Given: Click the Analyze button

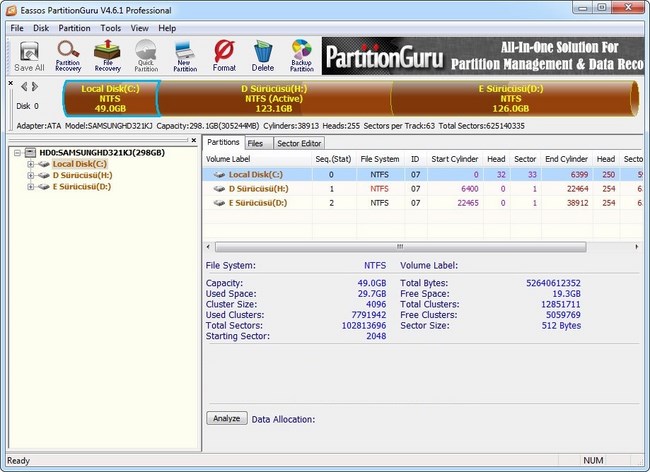Looking at the screenshot, I should click(x=226, y=418).
